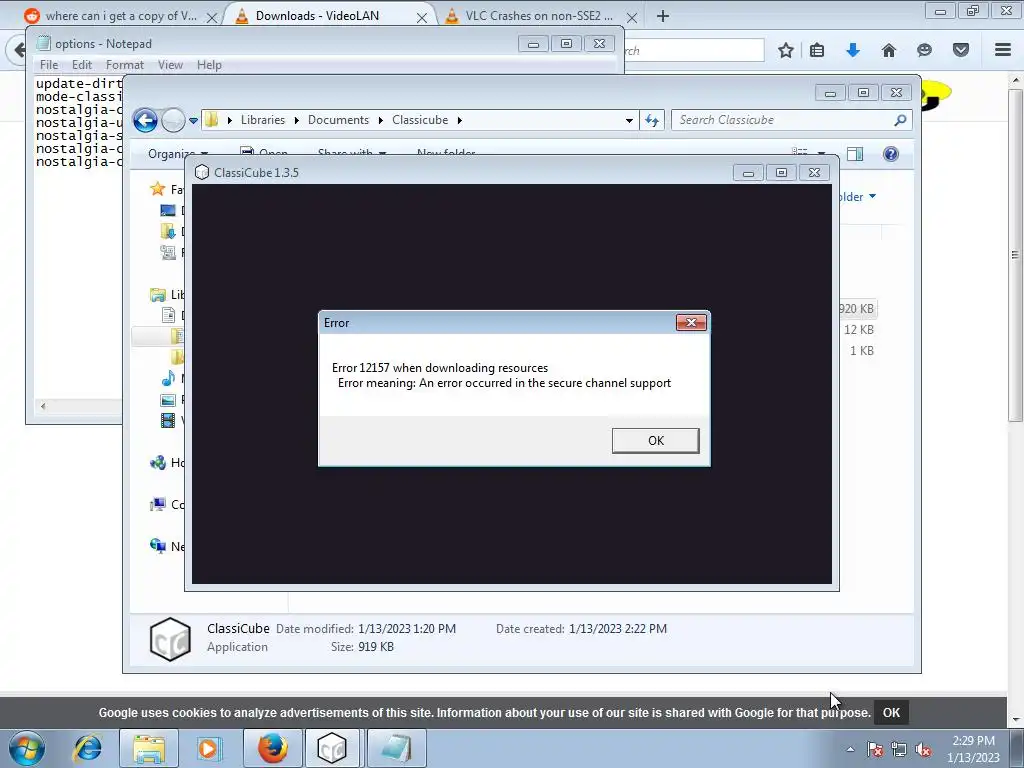Select the 1 KB file size entry
1024x768 pixels.
[861, 351]
